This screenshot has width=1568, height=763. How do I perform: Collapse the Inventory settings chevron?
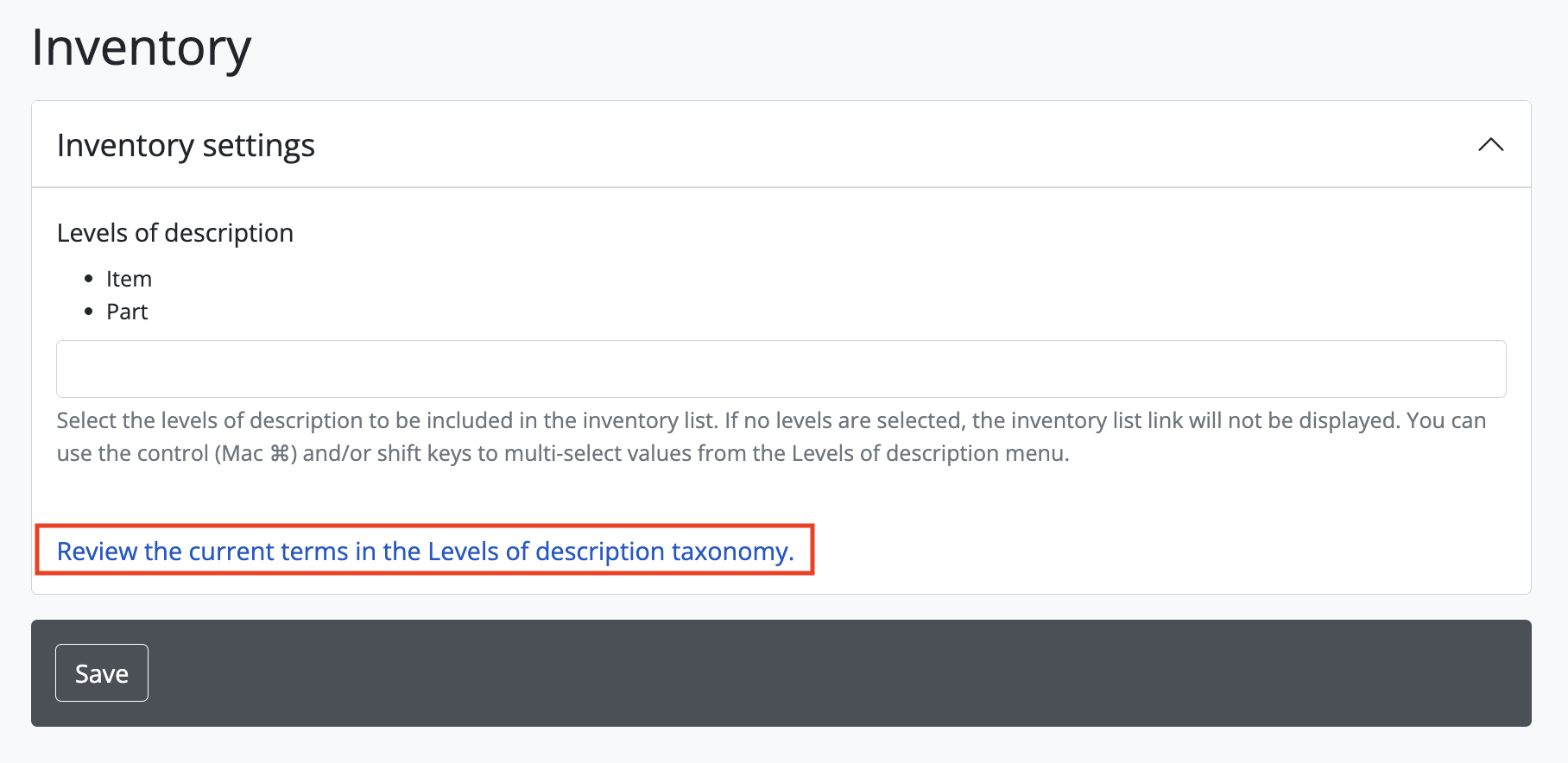click(x=1490, y=145)
